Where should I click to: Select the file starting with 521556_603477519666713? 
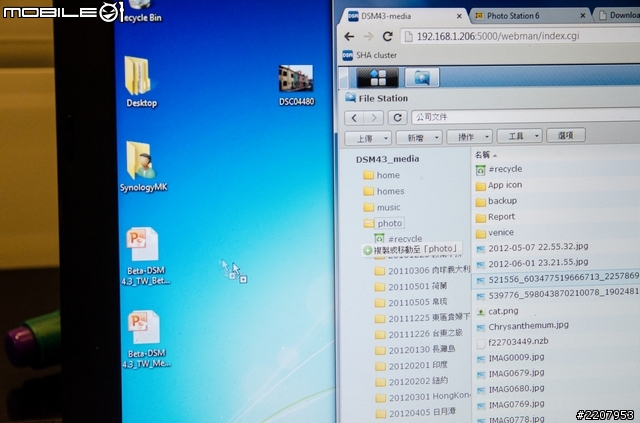[557, 279]
